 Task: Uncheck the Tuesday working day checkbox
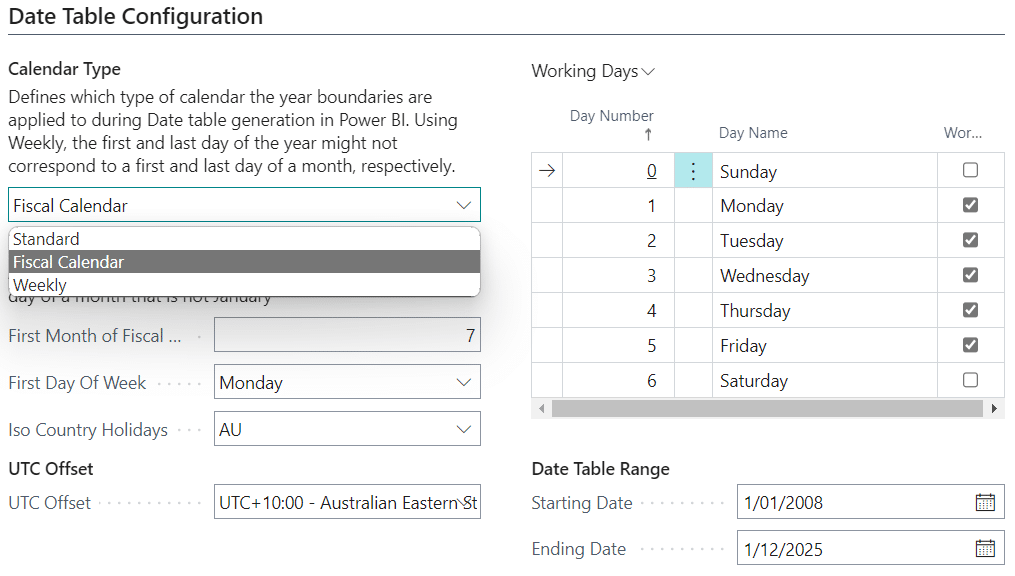pos(970,240)
